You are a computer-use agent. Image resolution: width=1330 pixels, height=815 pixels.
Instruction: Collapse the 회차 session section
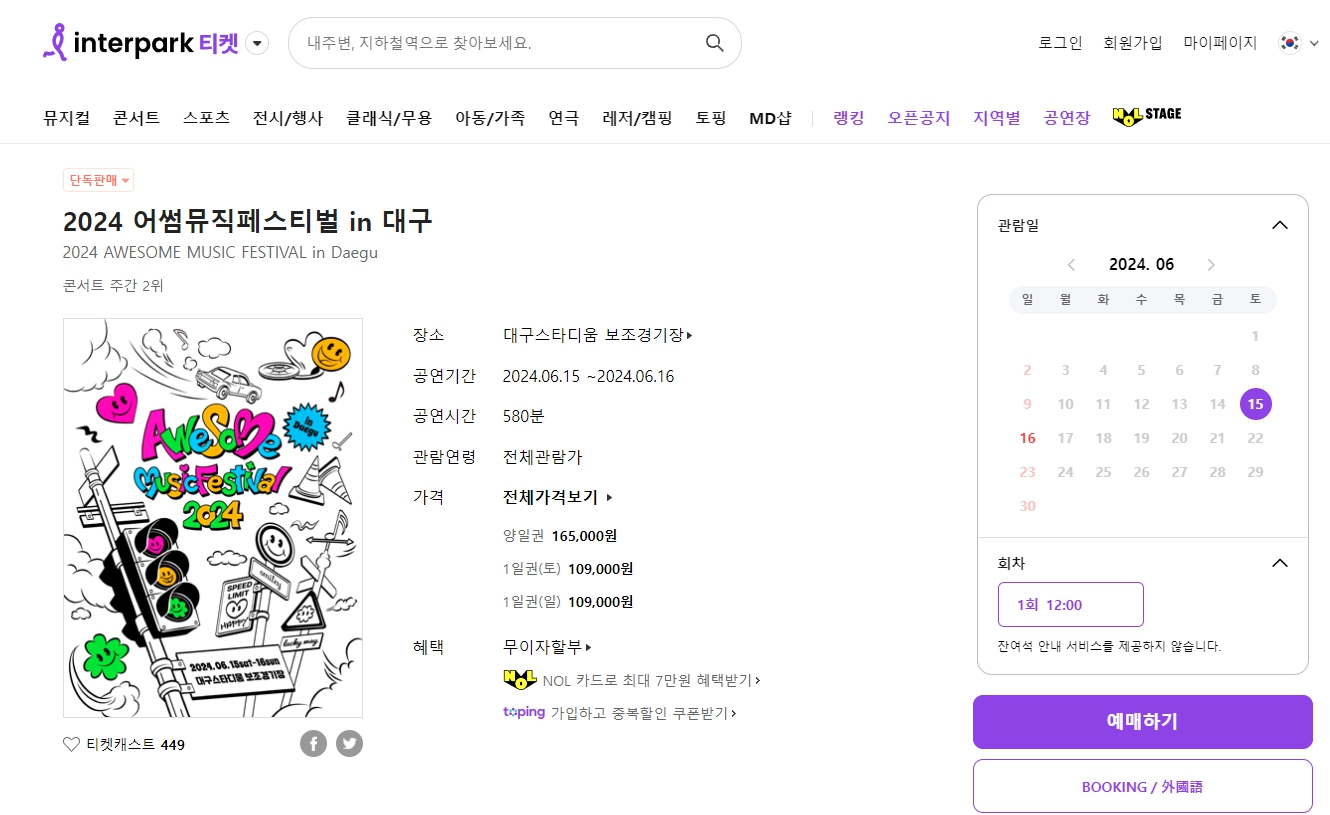click(x=1279, y=563)
